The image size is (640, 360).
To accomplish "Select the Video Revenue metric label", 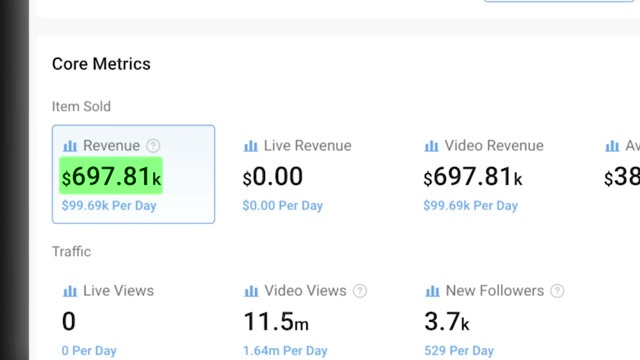I will pyautogui.click(x=494, y=146).
